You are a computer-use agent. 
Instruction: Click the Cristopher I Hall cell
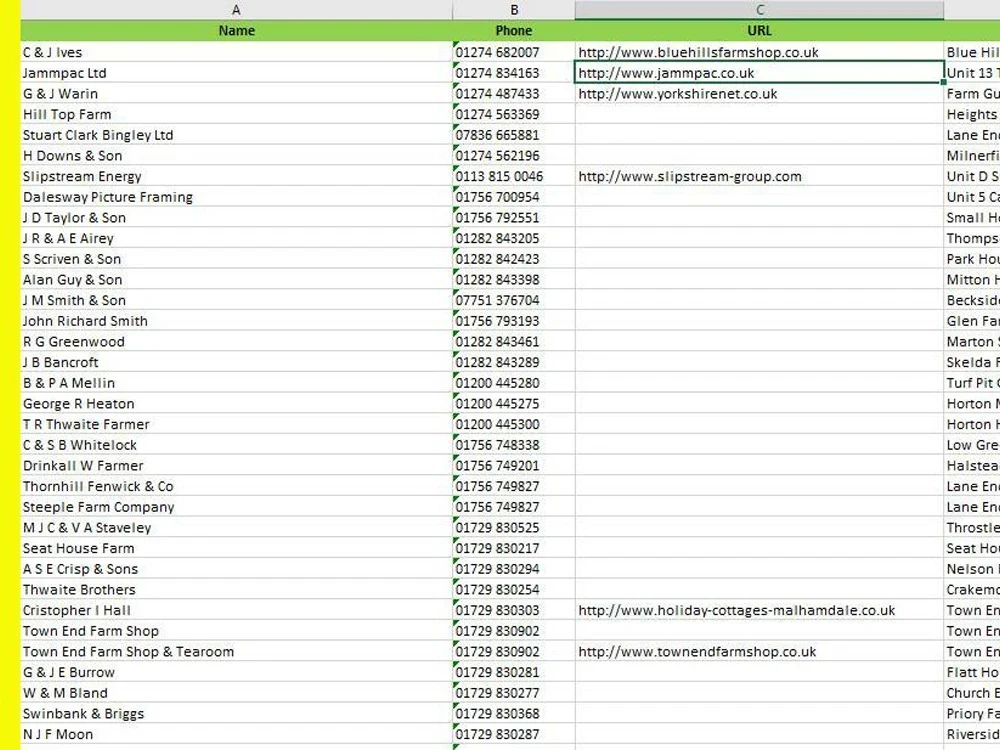(236, 610)
